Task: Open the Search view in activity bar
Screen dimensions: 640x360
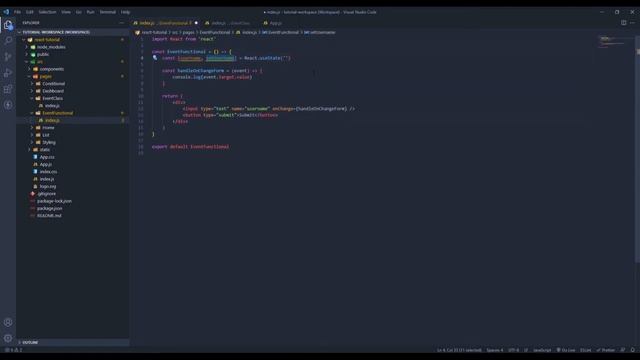Action: [x=8, y=40]
